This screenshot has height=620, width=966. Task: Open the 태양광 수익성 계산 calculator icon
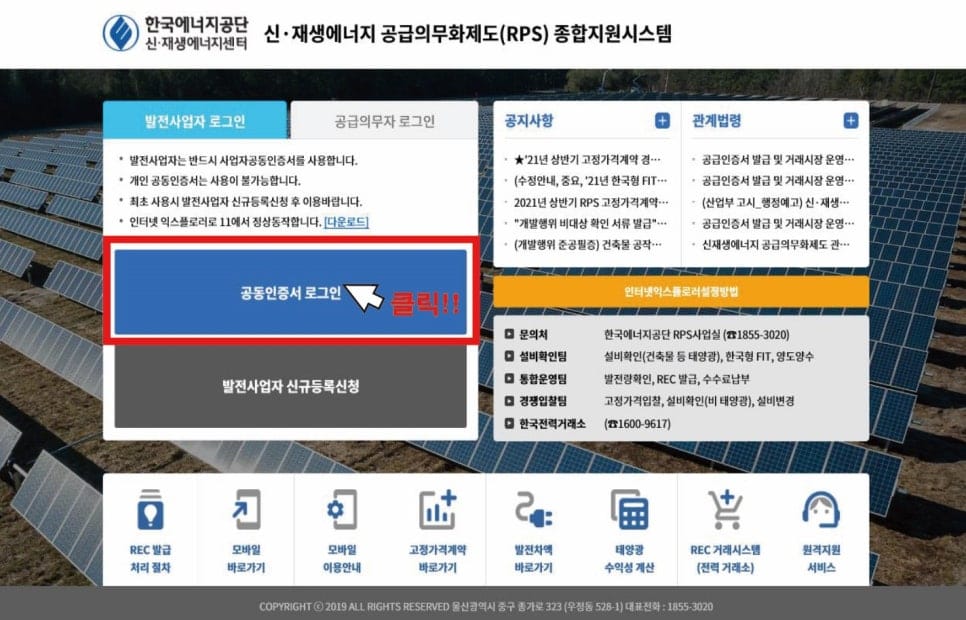pyautogui.click(x=632, y=514)
